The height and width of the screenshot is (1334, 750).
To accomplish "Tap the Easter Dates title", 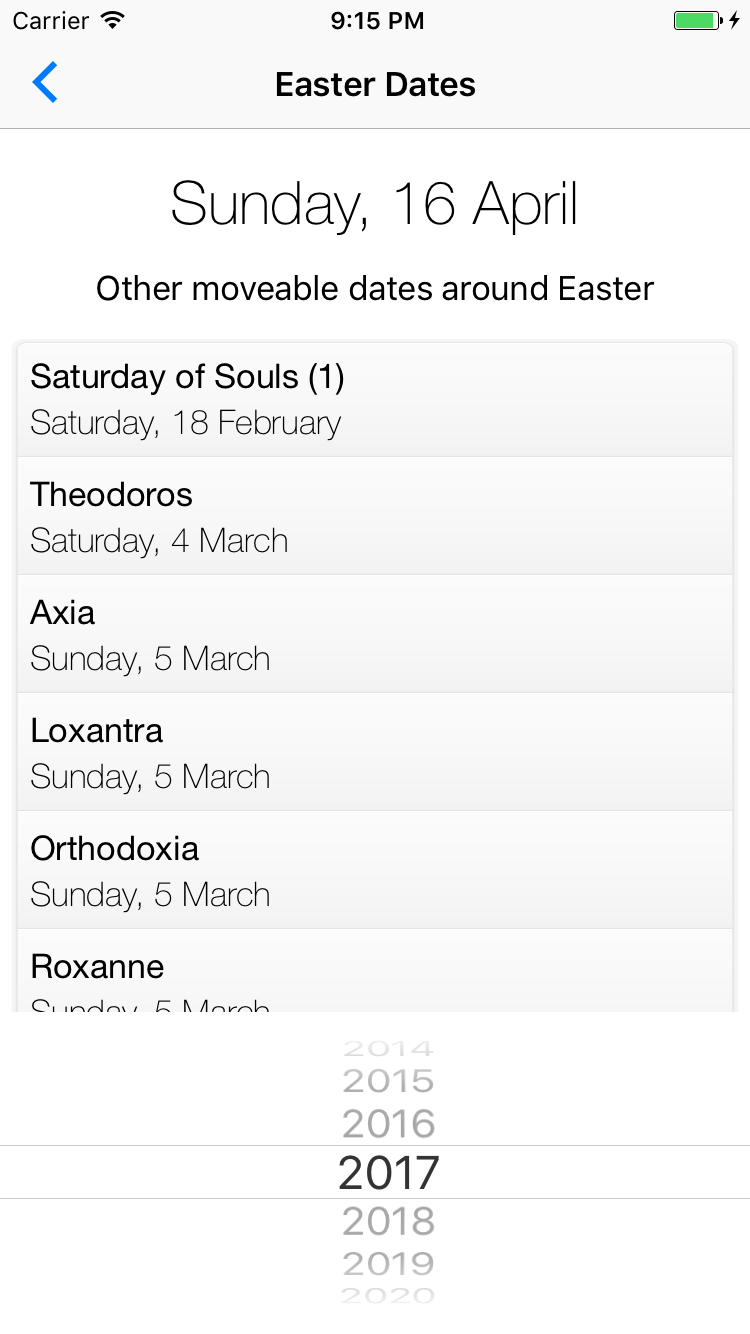I will click(375, 84).
